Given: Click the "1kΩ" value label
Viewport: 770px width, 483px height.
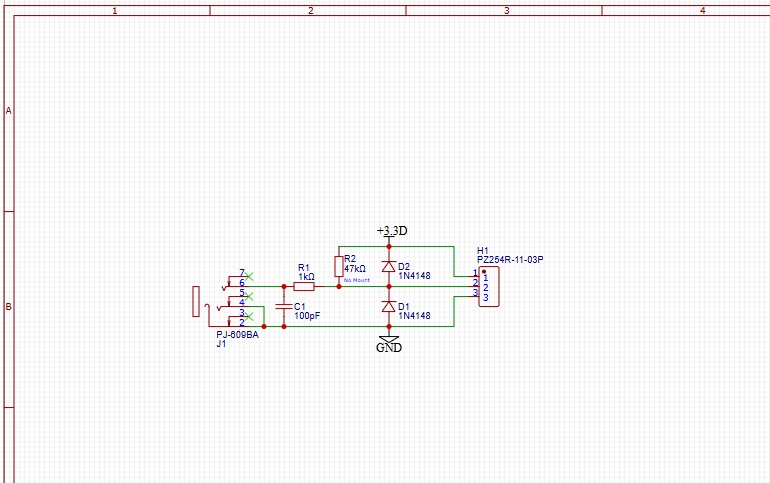Looking at the screenshot, I should click(x=306, y=277).
